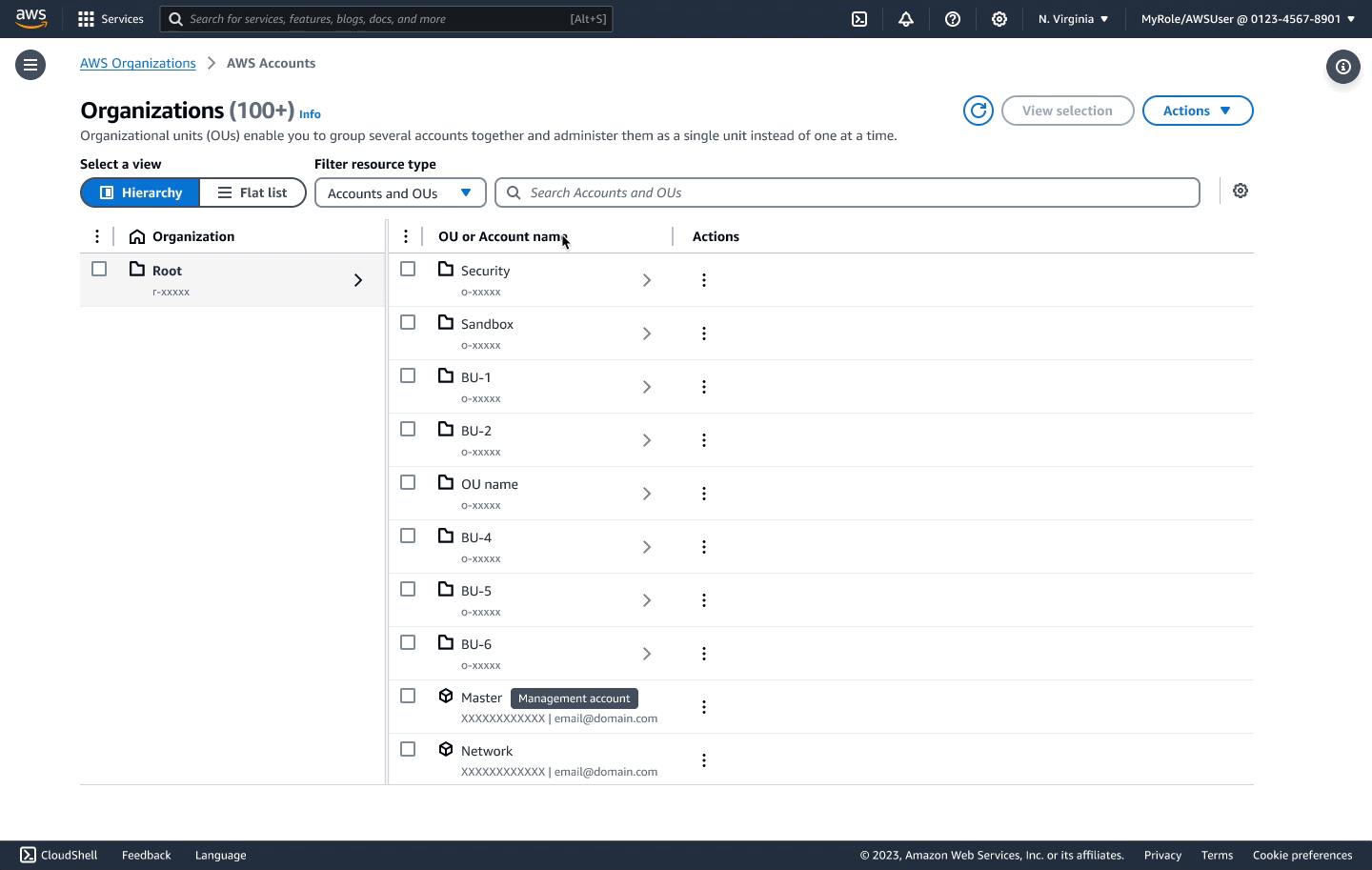This screenshot has width=1372, height=870.
Task: Check the BU-4 checkbox
Action: [x=408, y=536]
